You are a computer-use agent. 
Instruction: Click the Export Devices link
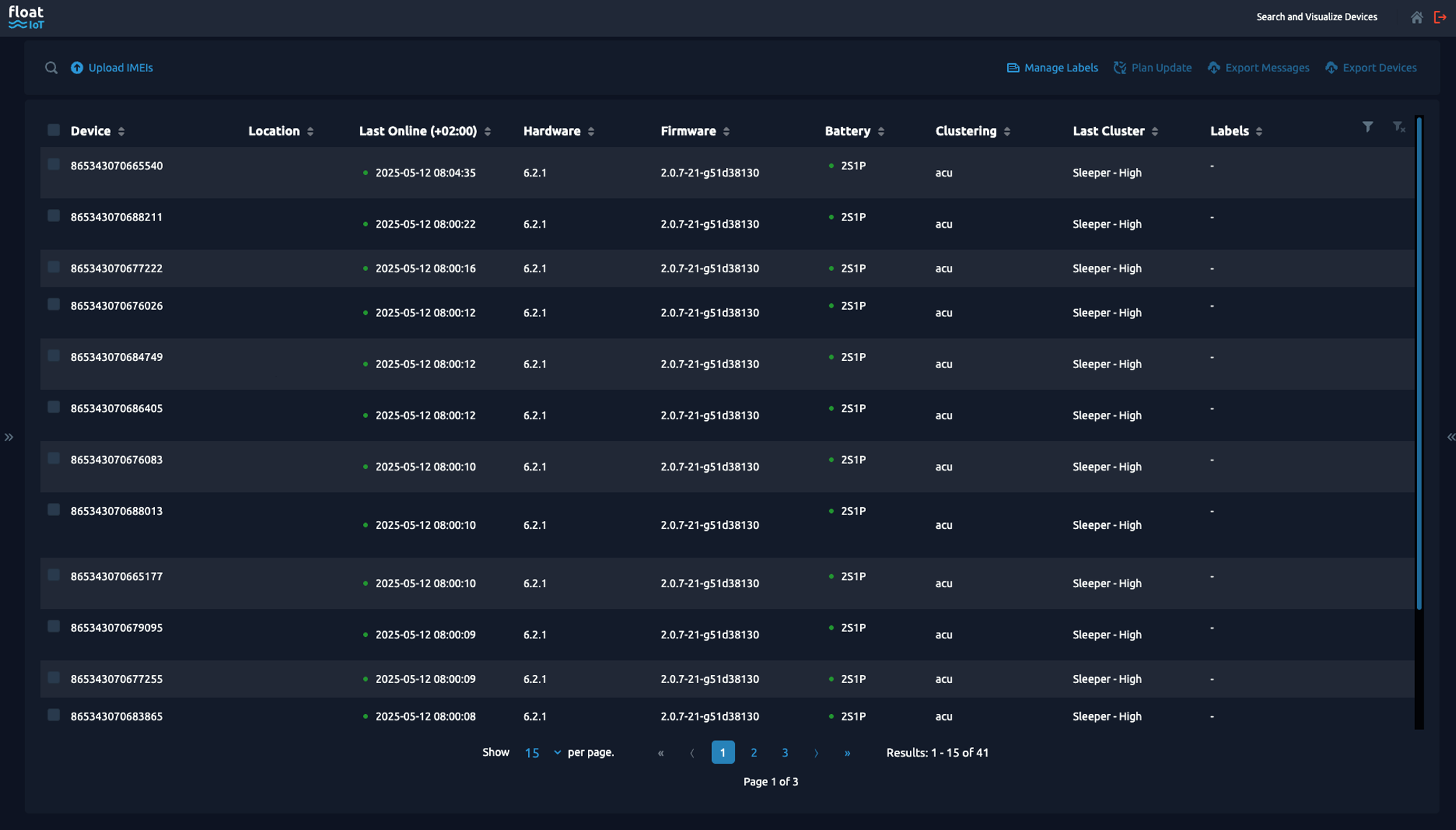[1380, 68]
